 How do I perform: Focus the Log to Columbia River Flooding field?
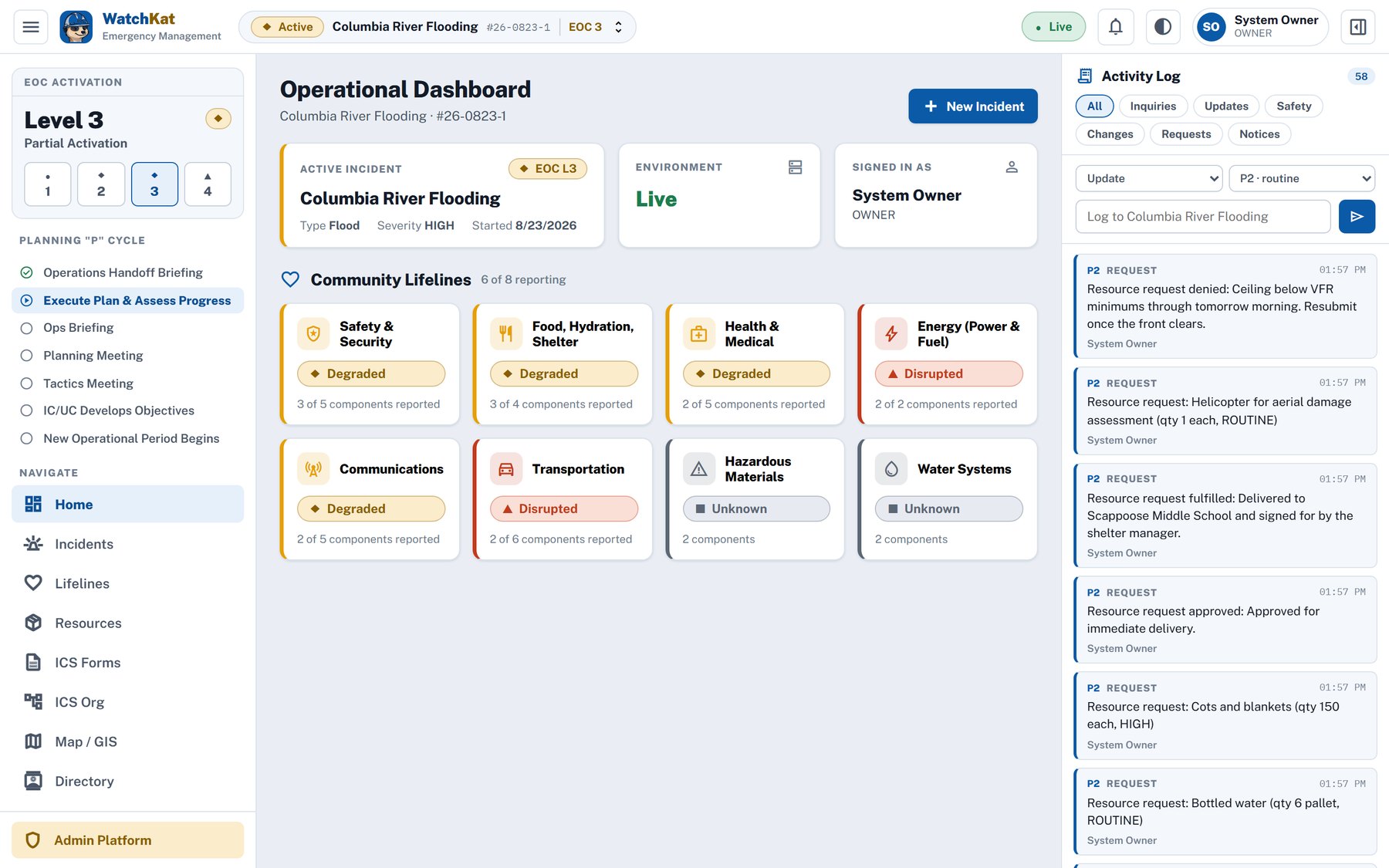tap(1203, 217)
